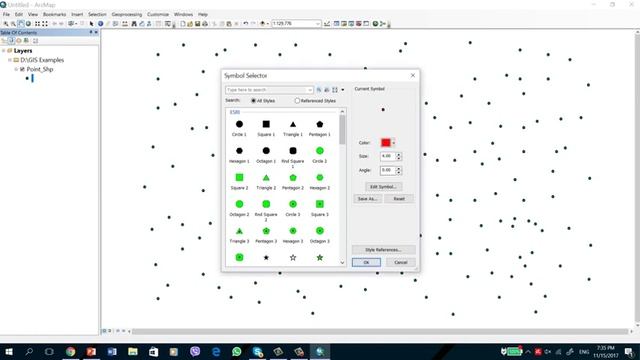Open Style References dialog
This screenshot has height=360, width=640.
tap(383, 249)
